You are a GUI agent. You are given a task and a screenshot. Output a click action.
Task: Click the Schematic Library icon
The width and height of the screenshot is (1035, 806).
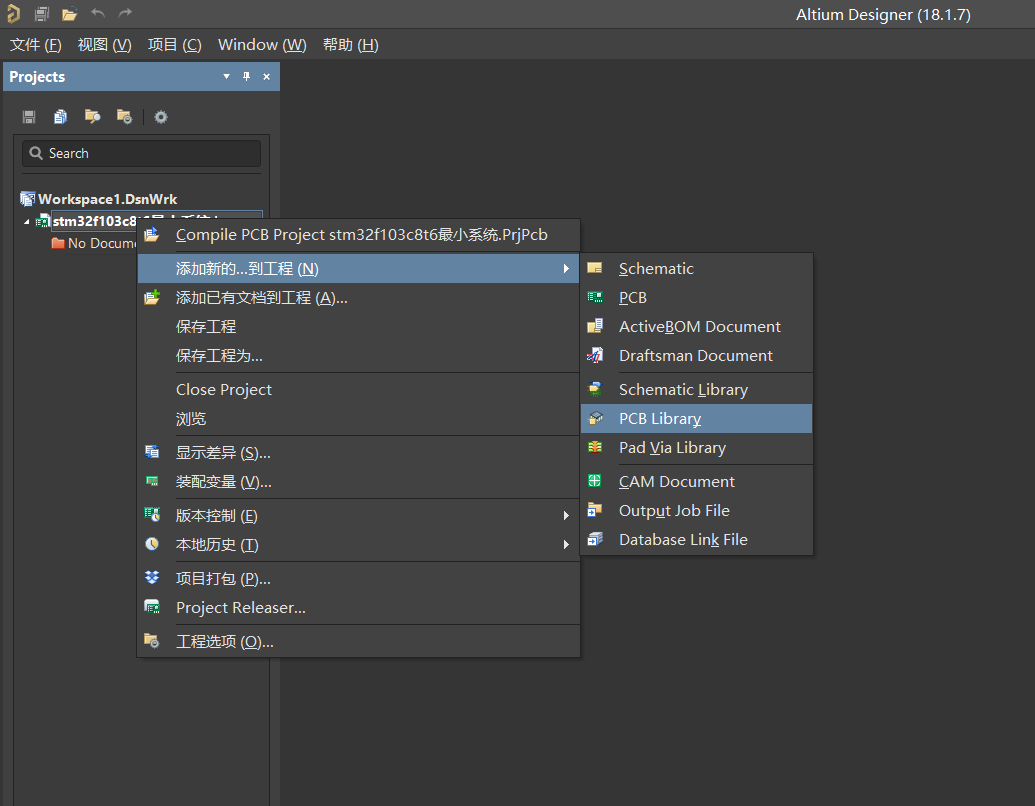pyautogui.click(x=595, y=389)
